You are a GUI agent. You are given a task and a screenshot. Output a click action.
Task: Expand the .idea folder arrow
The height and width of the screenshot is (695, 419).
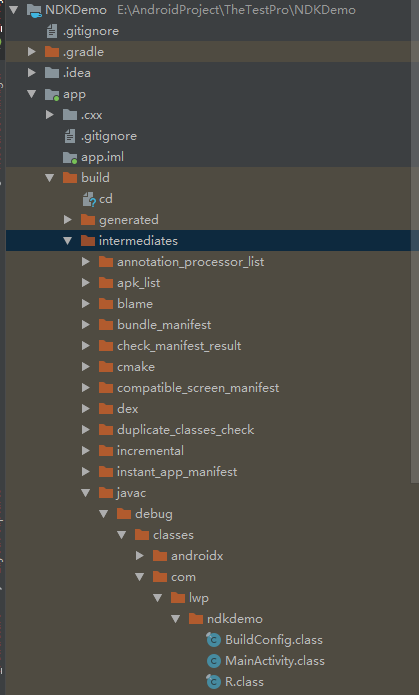tap(31, 73)
